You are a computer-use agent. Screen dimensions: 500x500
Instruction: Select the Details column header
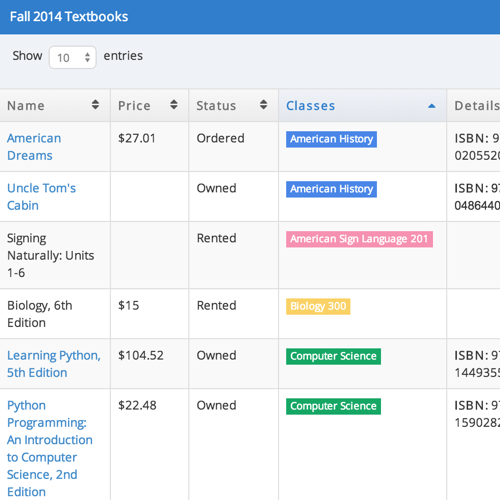pos(473,106)
